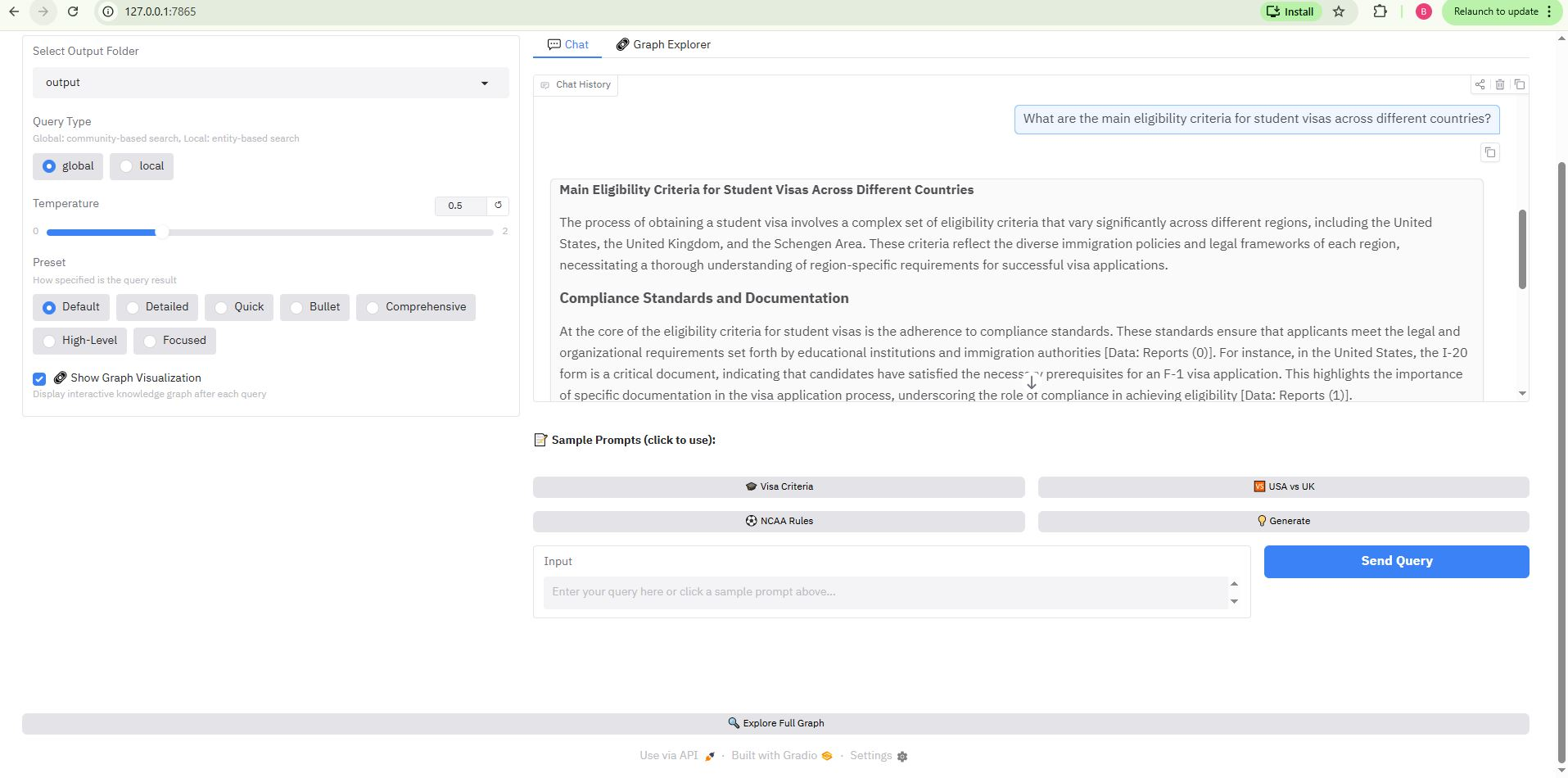This screenshot has width=1568, height=778.
Task: Bookmark this page with star icon
Action: point(1339,11)
